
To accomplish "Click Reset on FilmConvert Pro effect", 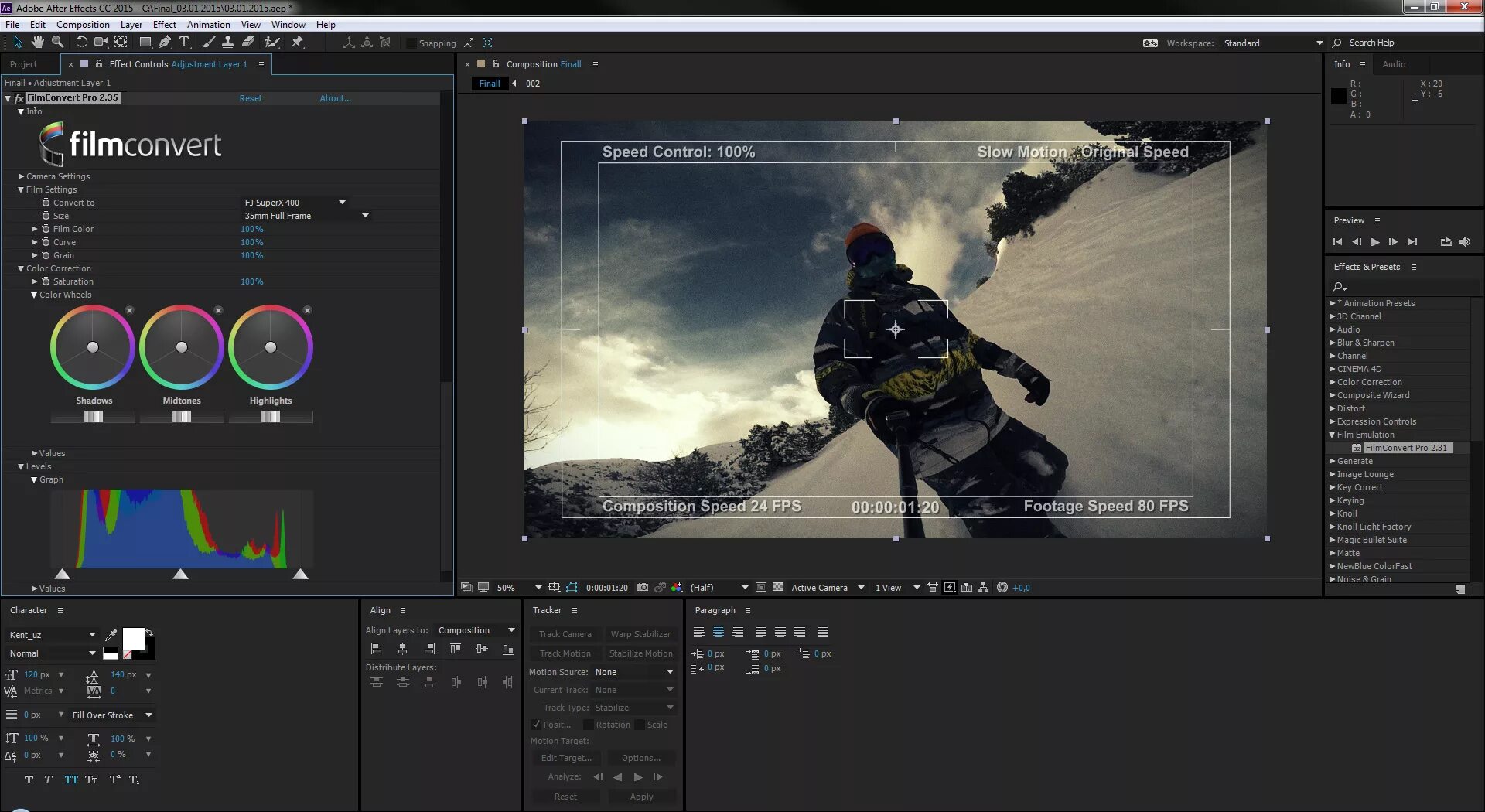I will [251, 98].
